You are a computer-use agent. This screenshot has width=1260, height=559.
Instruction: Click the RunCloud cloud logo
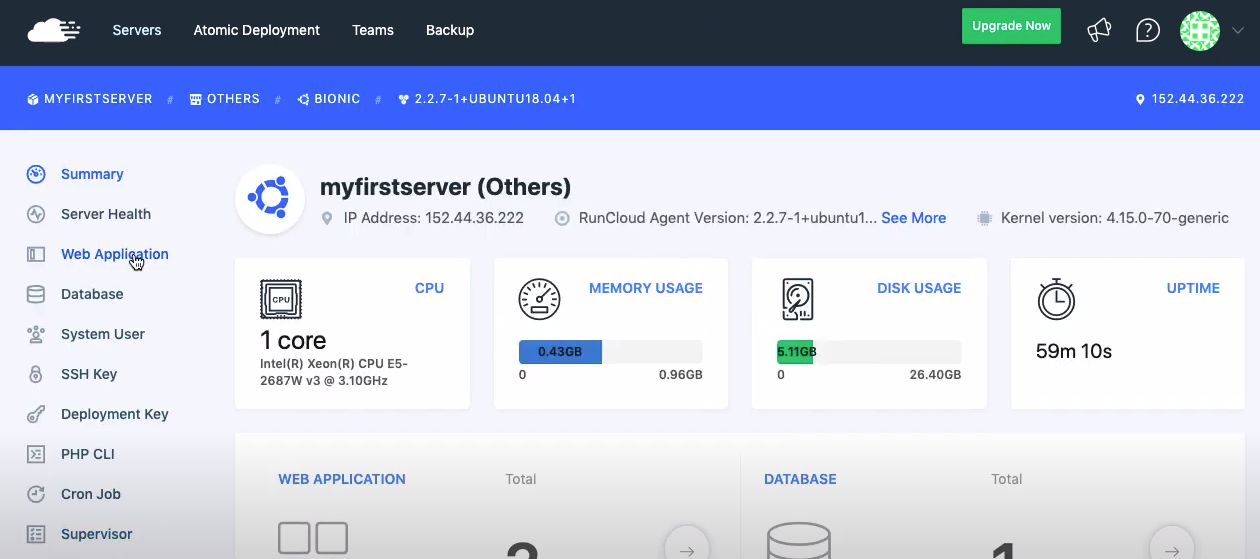pos(53,30)
